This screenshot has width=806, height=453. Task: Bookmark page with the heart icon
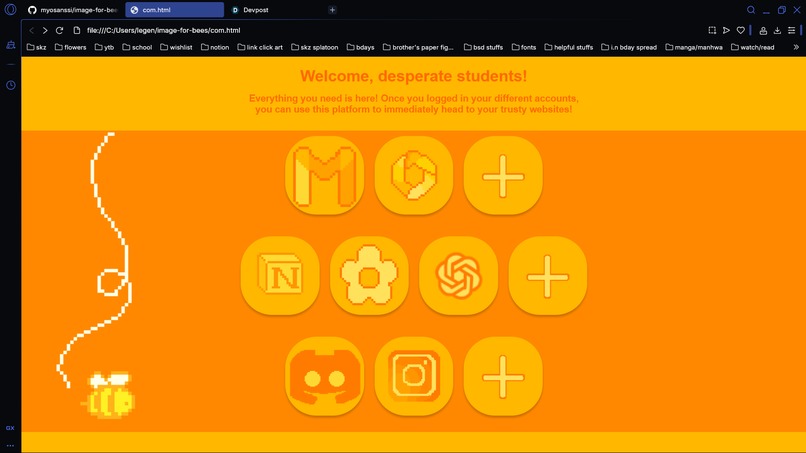pyautogui.click(x=741, y=30)
